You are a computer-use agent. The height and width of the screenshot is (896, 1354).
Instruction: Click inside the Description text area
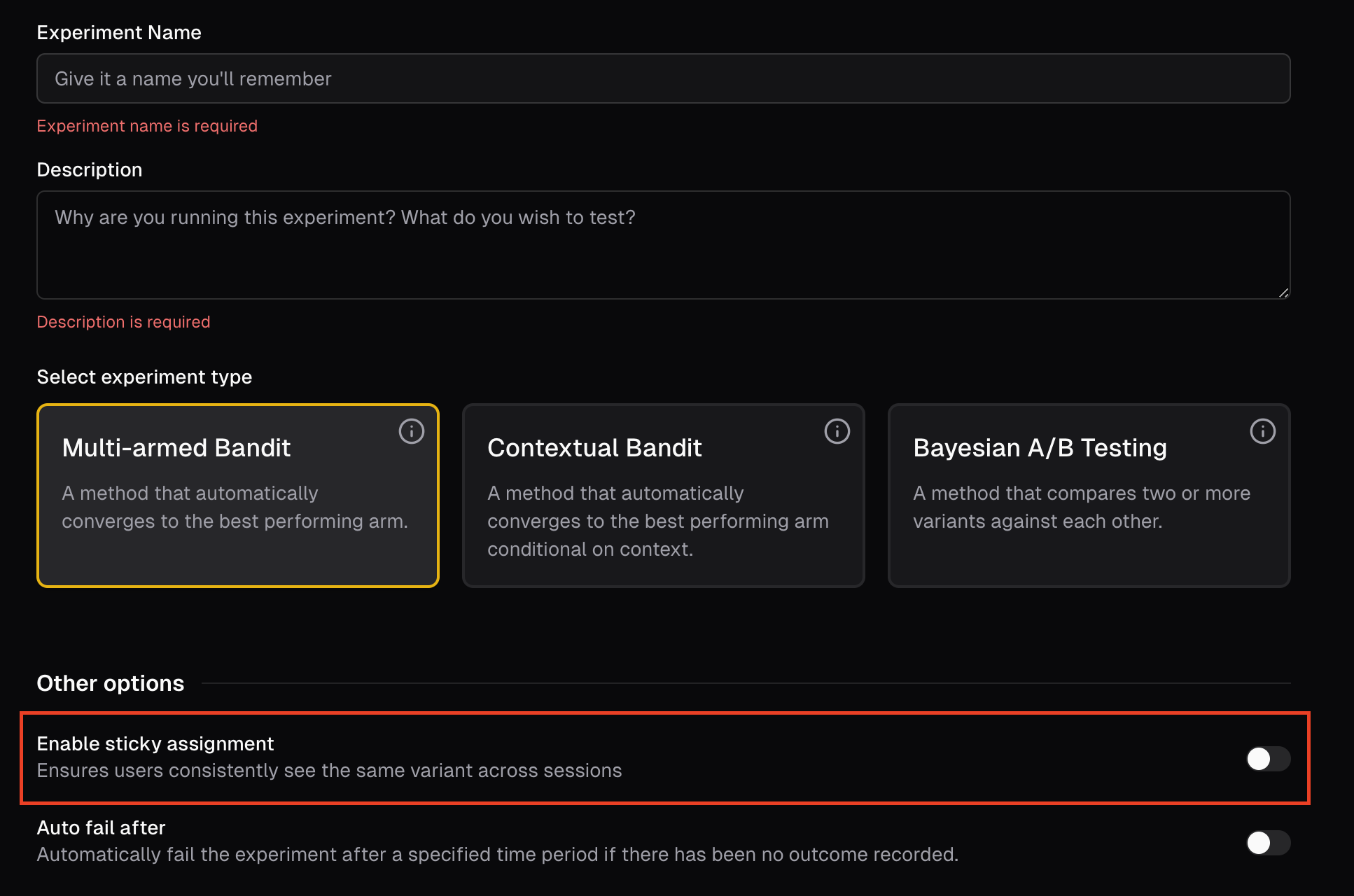[664, 245]
